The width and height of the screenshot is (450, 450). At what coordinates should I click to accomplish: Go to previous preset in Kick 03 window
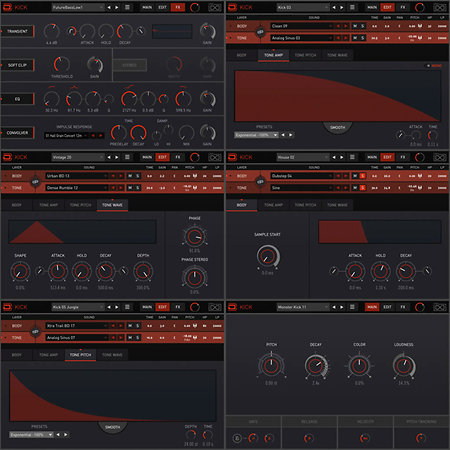(334, 7)
